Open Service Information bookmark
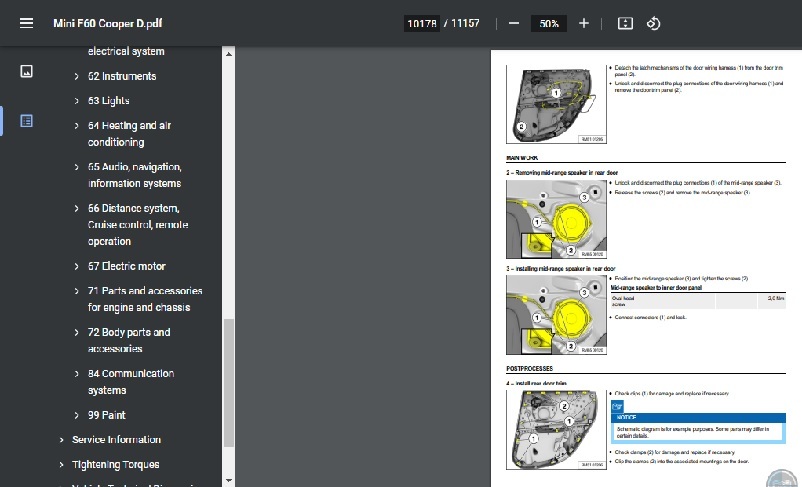This screenshot has height=487, width=802. [x=117, y=440]
